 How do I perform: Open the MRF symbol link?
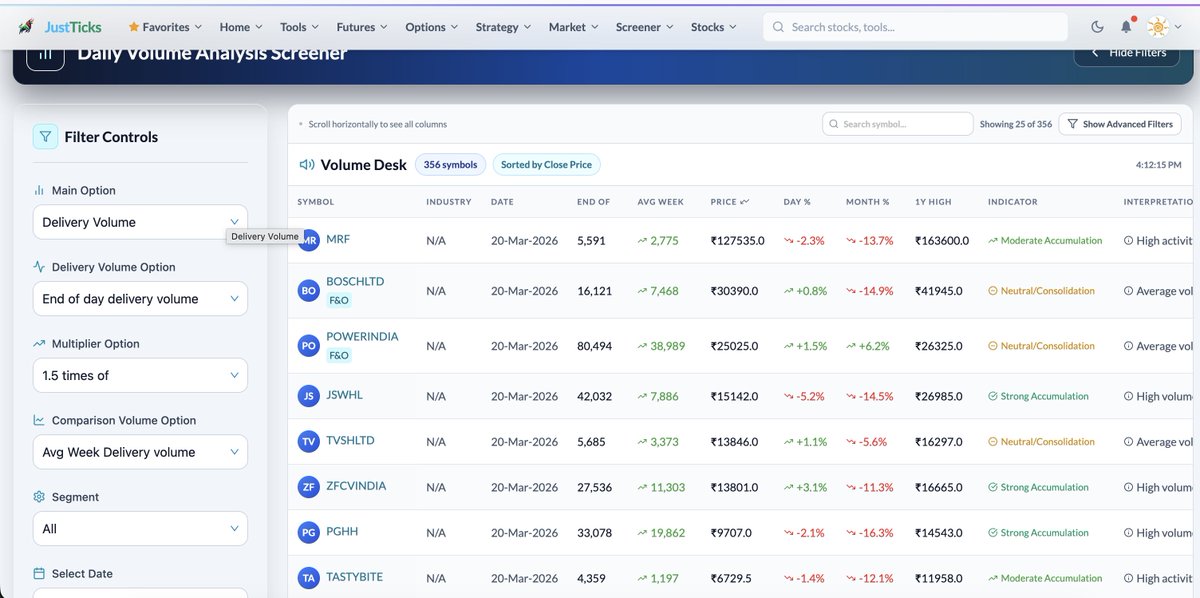click(x=338, y=240)
